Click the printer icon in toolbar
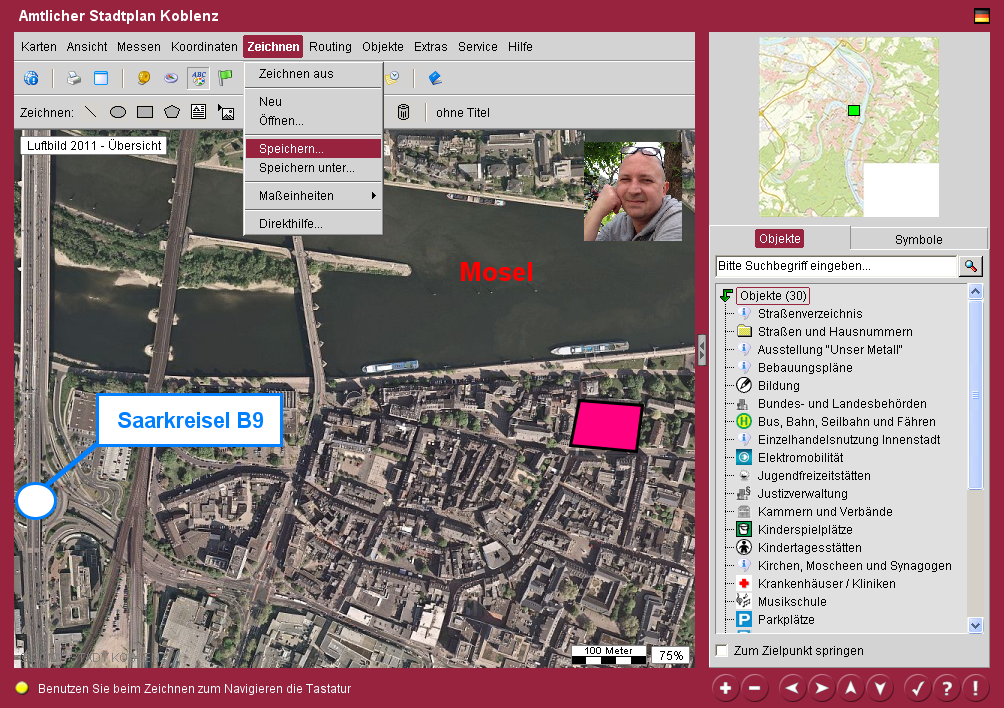The width and height of the screenshot is (1004, 708). (x=73, y=78)
